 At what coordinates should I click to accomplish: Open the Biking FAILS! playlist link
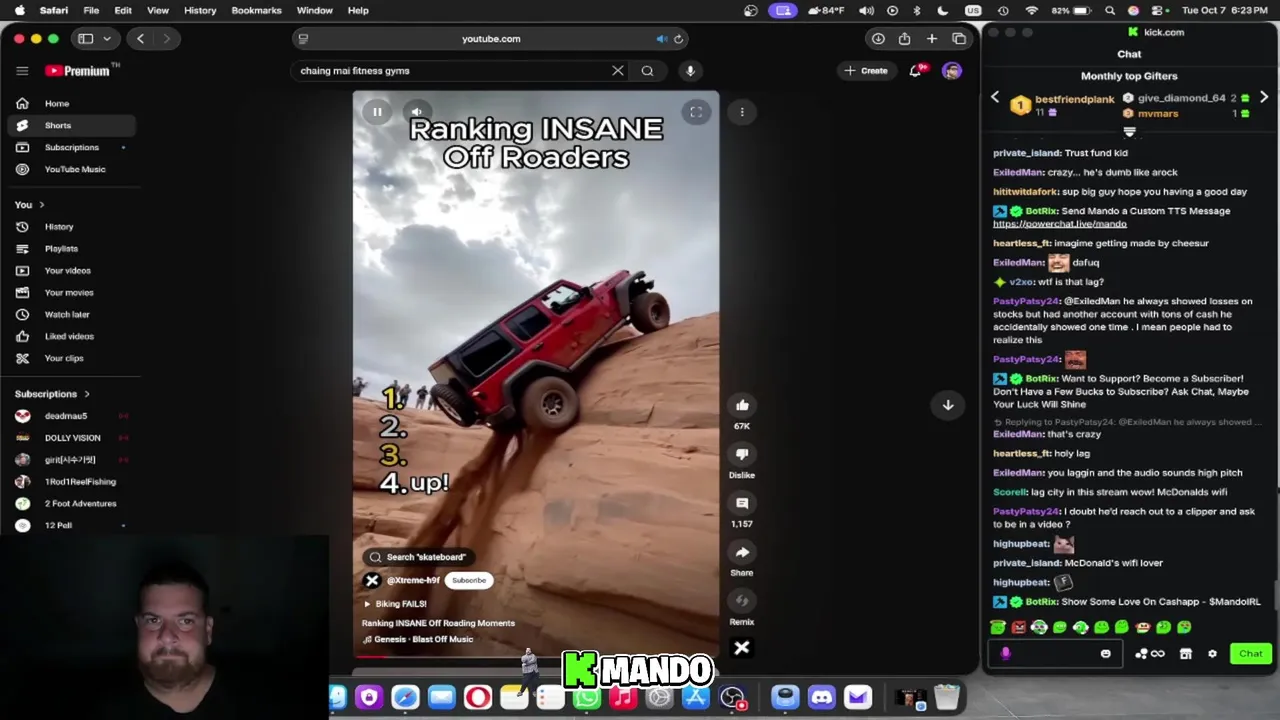pos(395,604)
